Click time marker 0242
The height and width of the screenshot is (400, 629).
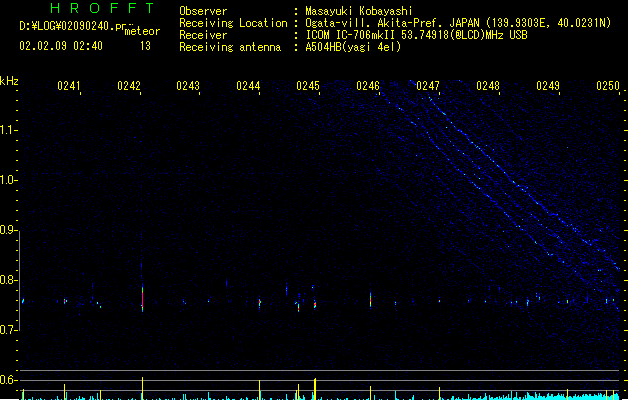129,86
